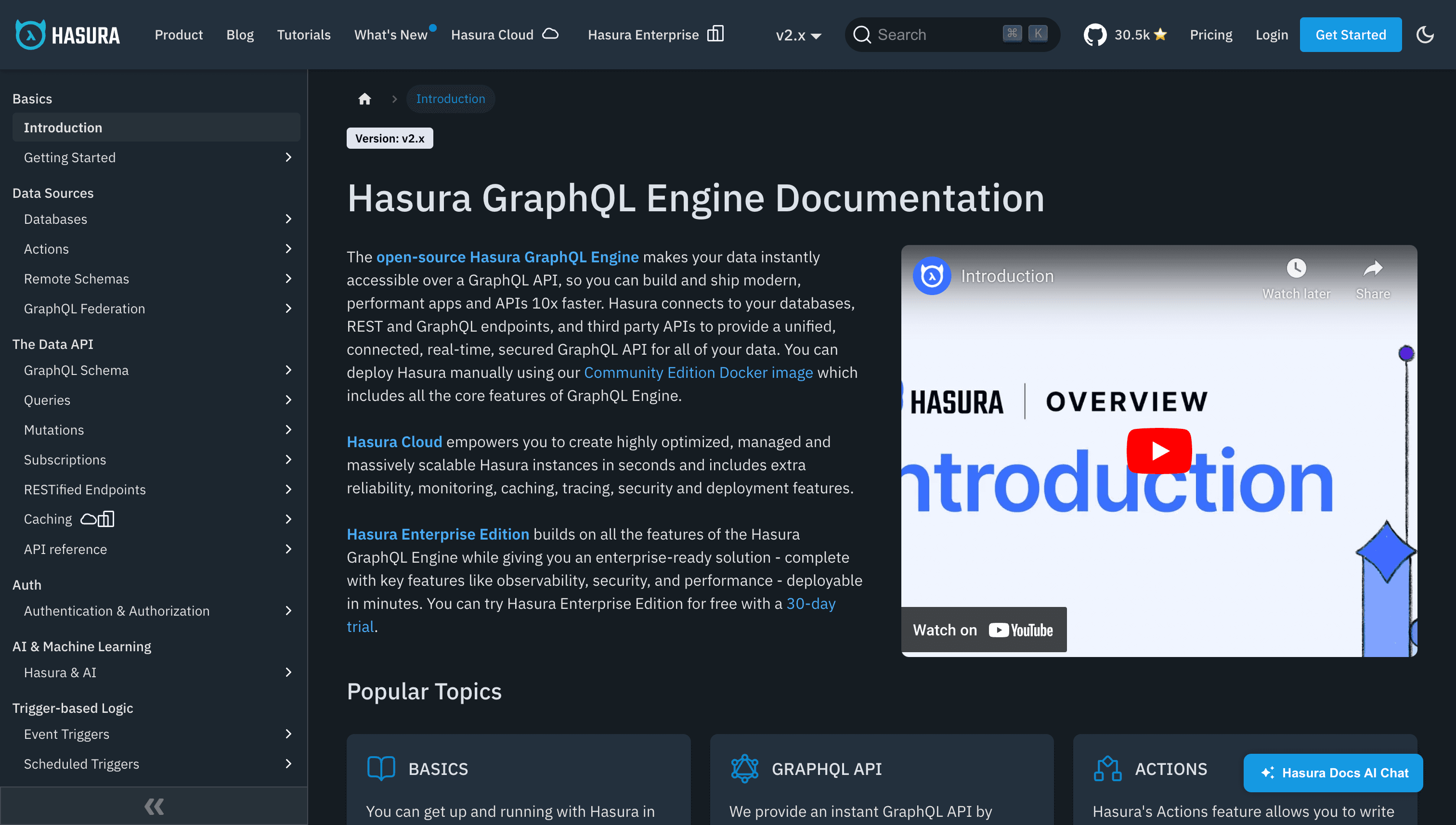This screenshot has height=825, width=1456.
Task: Play the Introduction YouTube video
Action: click(x=1159, y=451)
